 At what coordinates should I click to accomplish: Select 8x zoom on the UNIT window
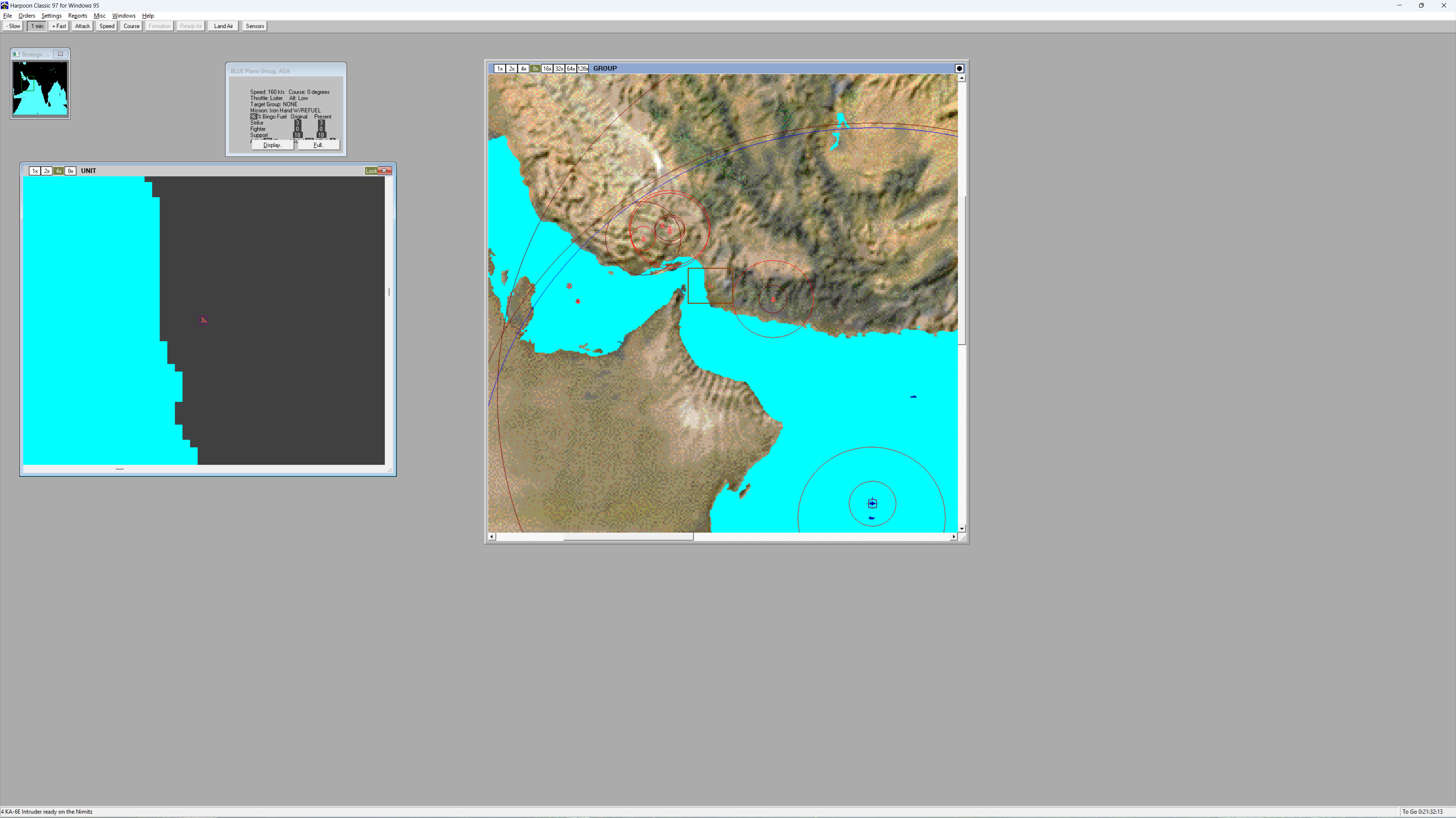click(x=71, y=171)
